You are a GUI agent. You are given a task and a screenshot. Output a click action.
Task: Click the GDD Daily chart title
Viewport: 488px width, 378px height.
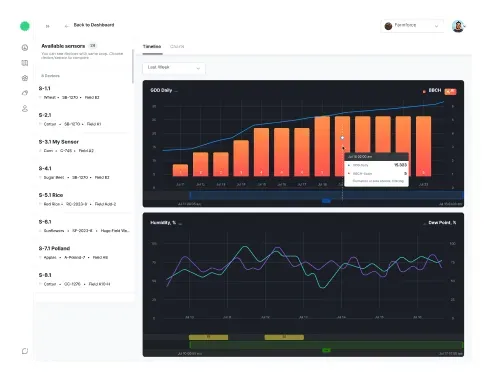161,90
